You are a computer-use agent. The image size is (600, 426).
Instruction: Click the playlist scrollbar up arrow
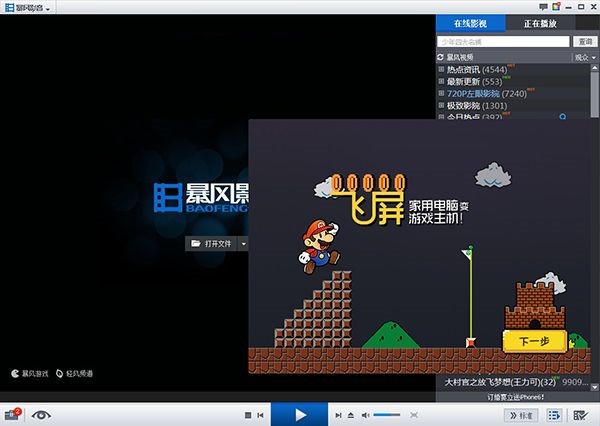(x=594, y=68)
